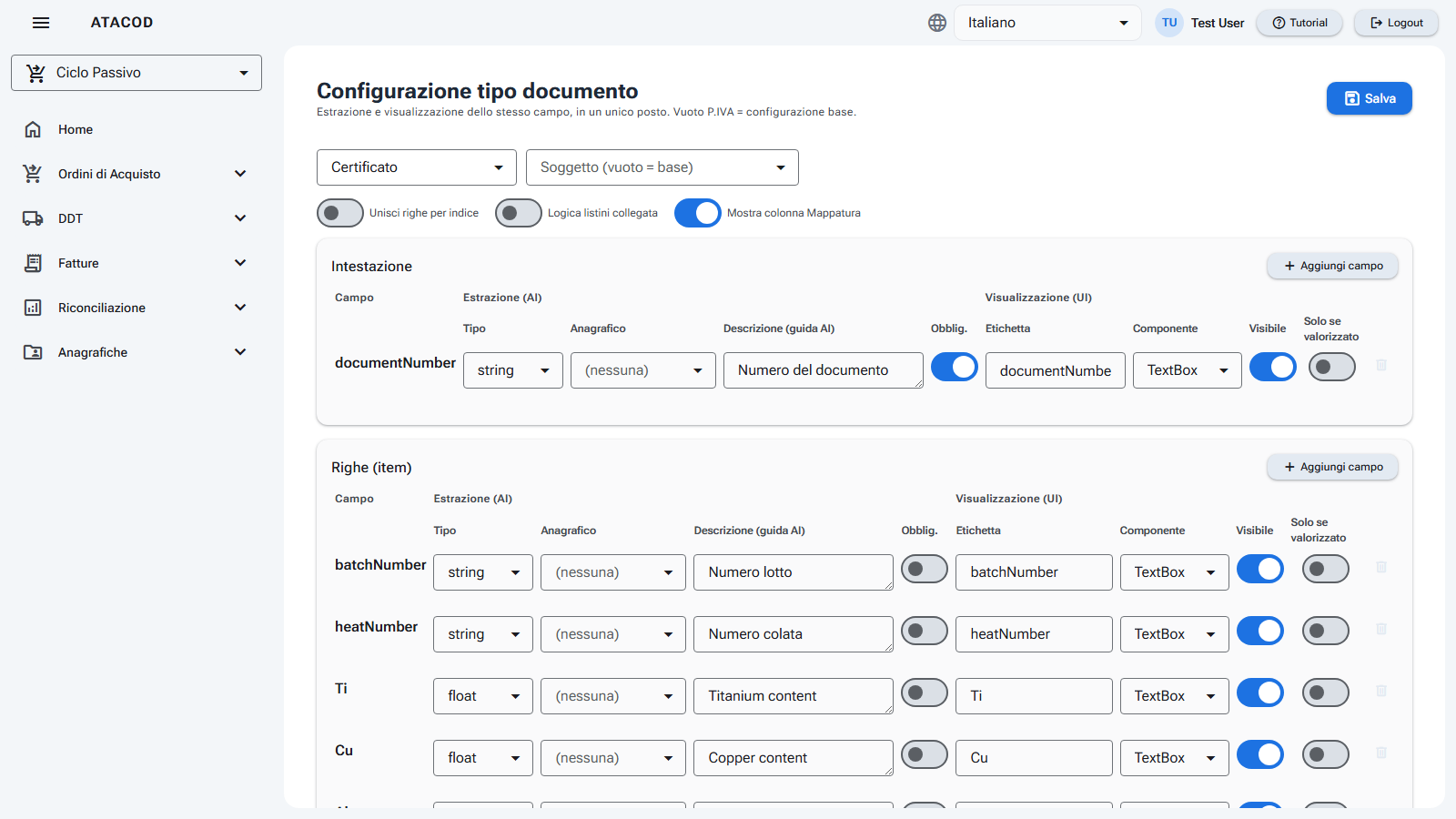Enable Unisci righe per indice switch

tap(340, 213)
